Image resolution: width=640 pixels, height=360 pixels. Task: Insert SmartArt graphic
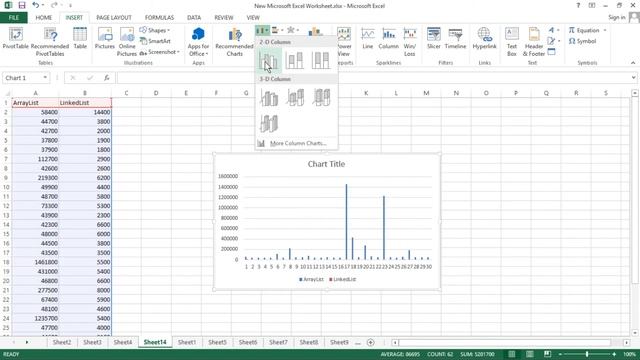pyautogui.click(x=155, y=41)
